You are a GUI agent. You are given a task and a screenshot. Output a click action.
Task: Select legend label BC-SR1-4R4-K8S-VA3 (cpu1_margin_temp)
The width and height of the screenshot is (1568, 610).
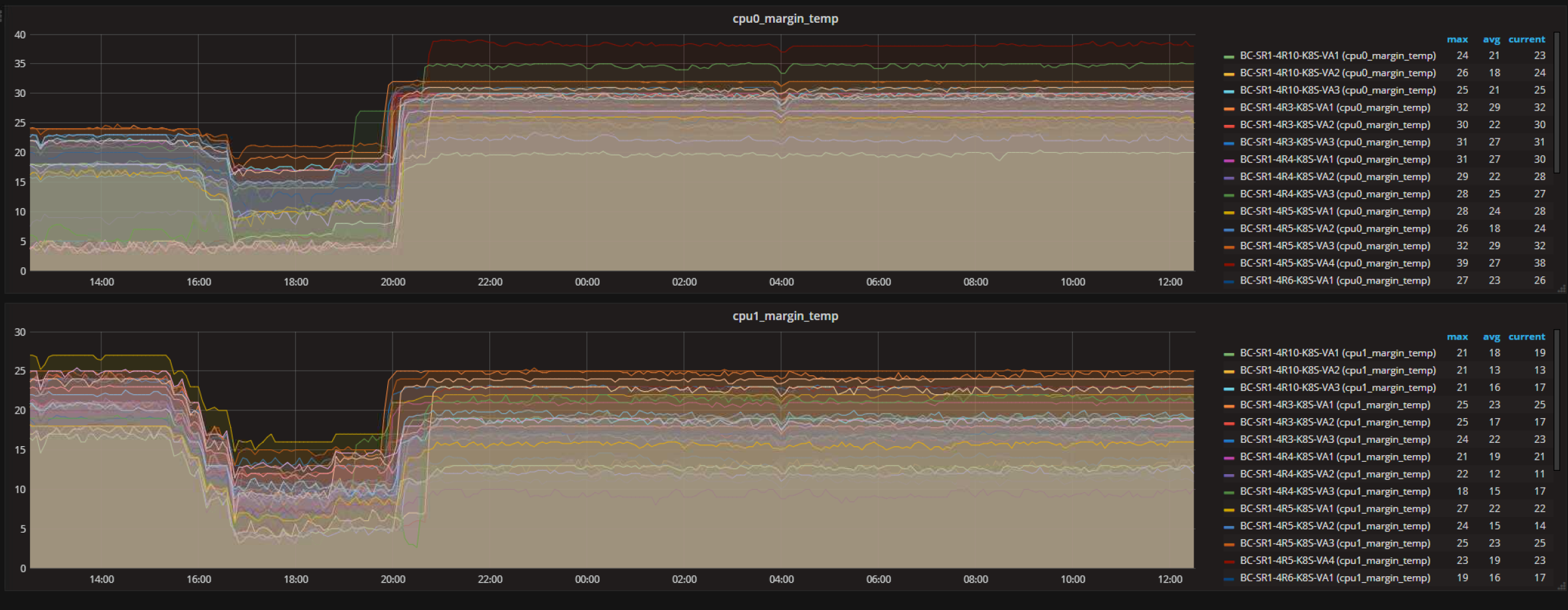1335,492
